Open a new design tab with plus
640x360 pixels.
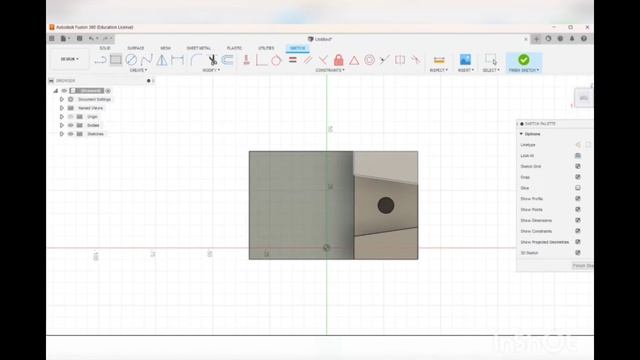[536, 39]
